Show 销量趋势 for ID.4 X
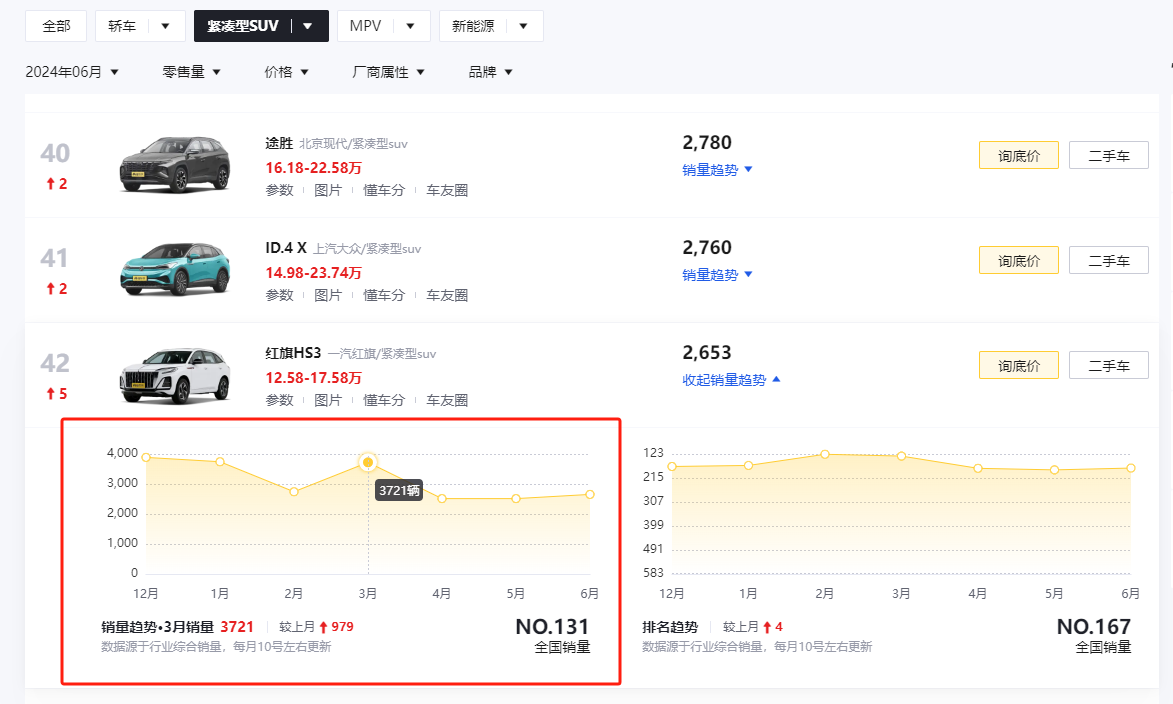Viewport: 1173px width, 704px height. coord(717,275)
